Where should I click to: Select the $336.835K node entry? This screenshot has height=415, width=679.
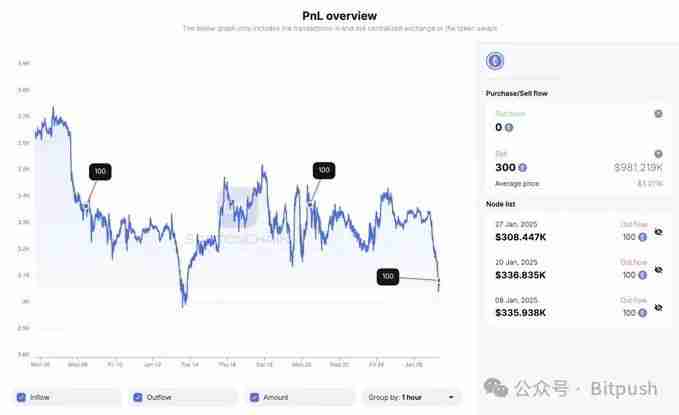click(521, 275)
